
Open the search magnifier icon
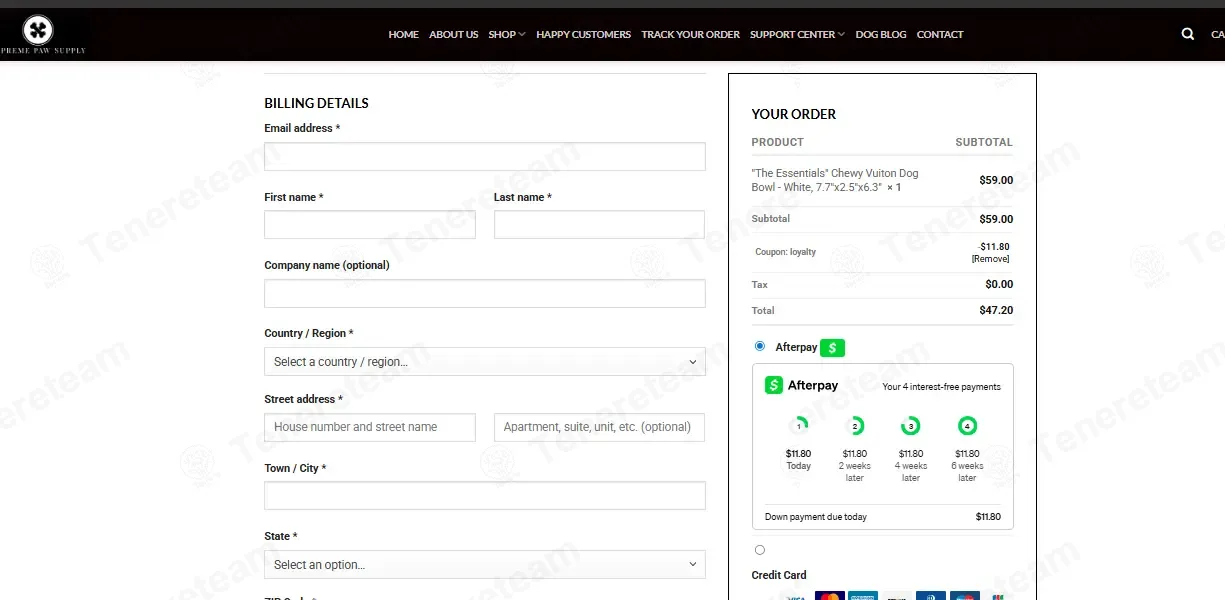pyautogui.click(x=1188, y=34)
